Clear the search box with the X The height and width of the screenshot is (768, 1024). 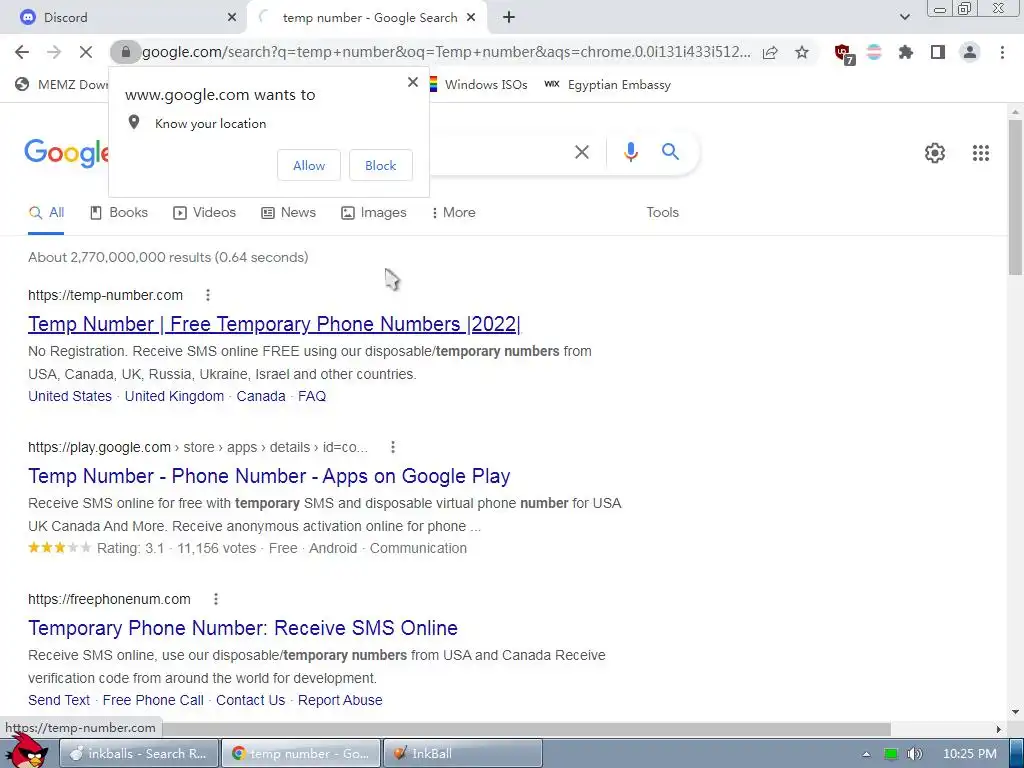582,152
